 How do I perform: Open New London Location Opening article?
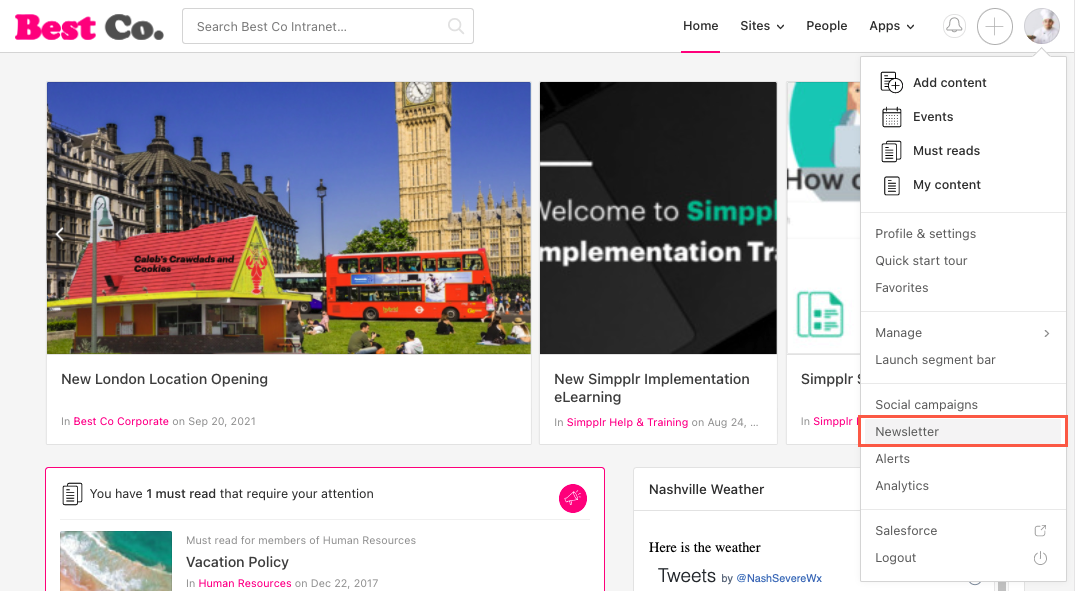click(x=165, y=379)
